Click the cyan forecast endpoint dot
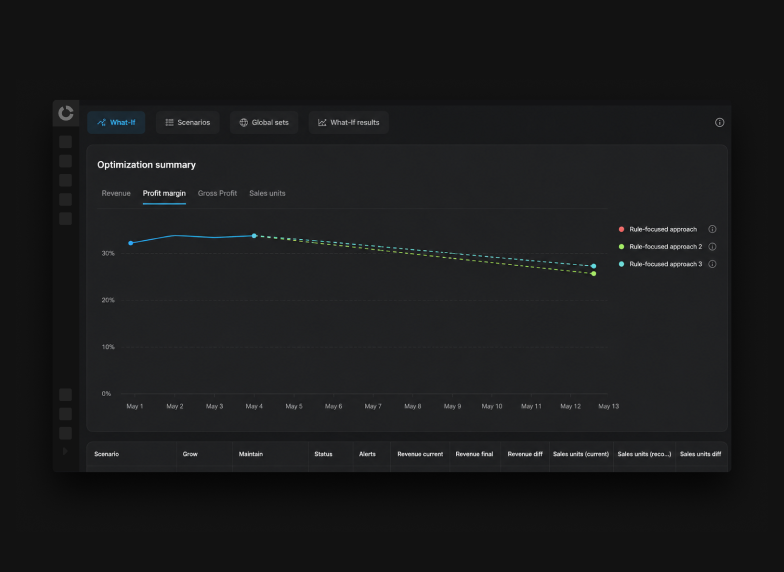Screen dimensions: 784x572 click(x=594, y=266)
